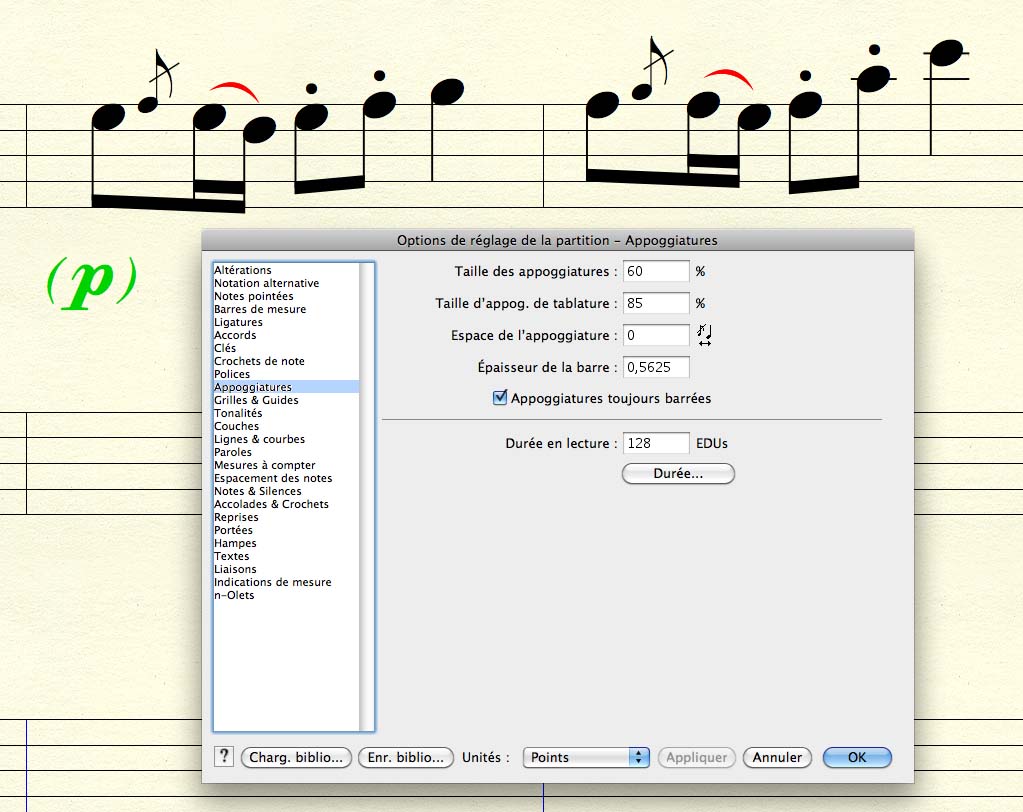Click the 'Taille d'appog. de tablature' field

(x=656, y=303)
